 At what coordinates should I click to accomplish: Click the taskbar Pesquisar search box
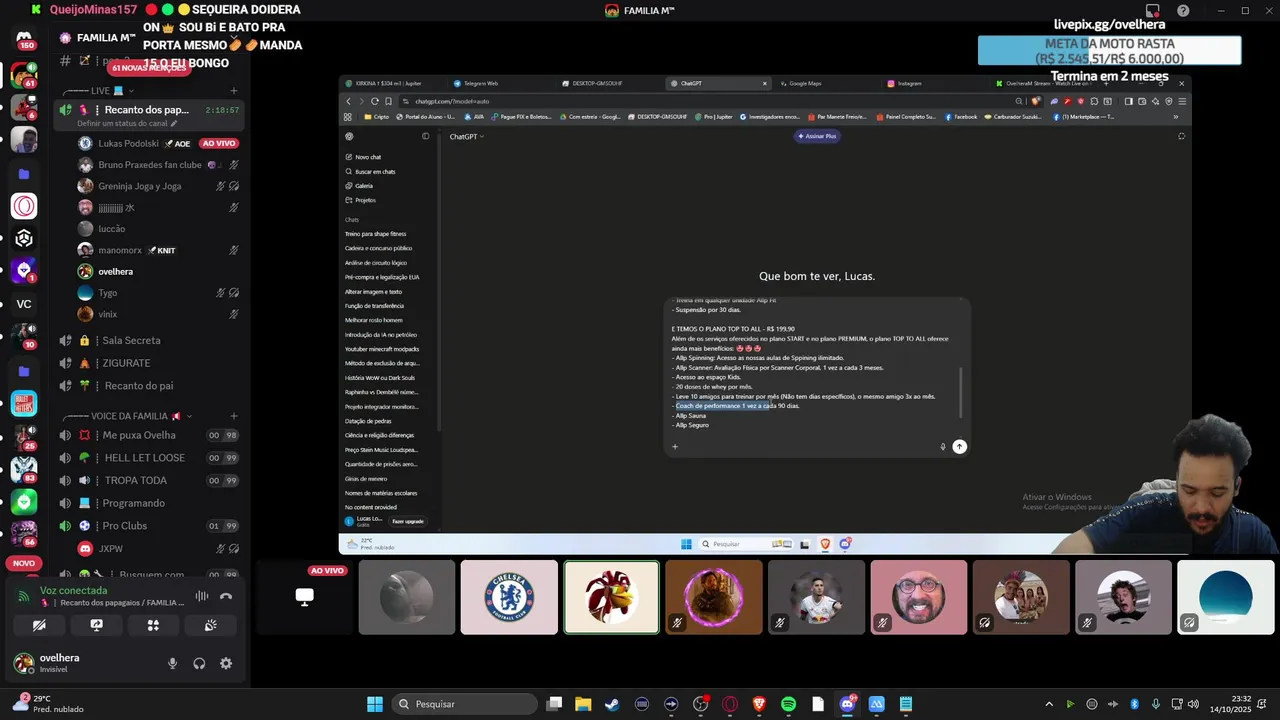(464, 704)
